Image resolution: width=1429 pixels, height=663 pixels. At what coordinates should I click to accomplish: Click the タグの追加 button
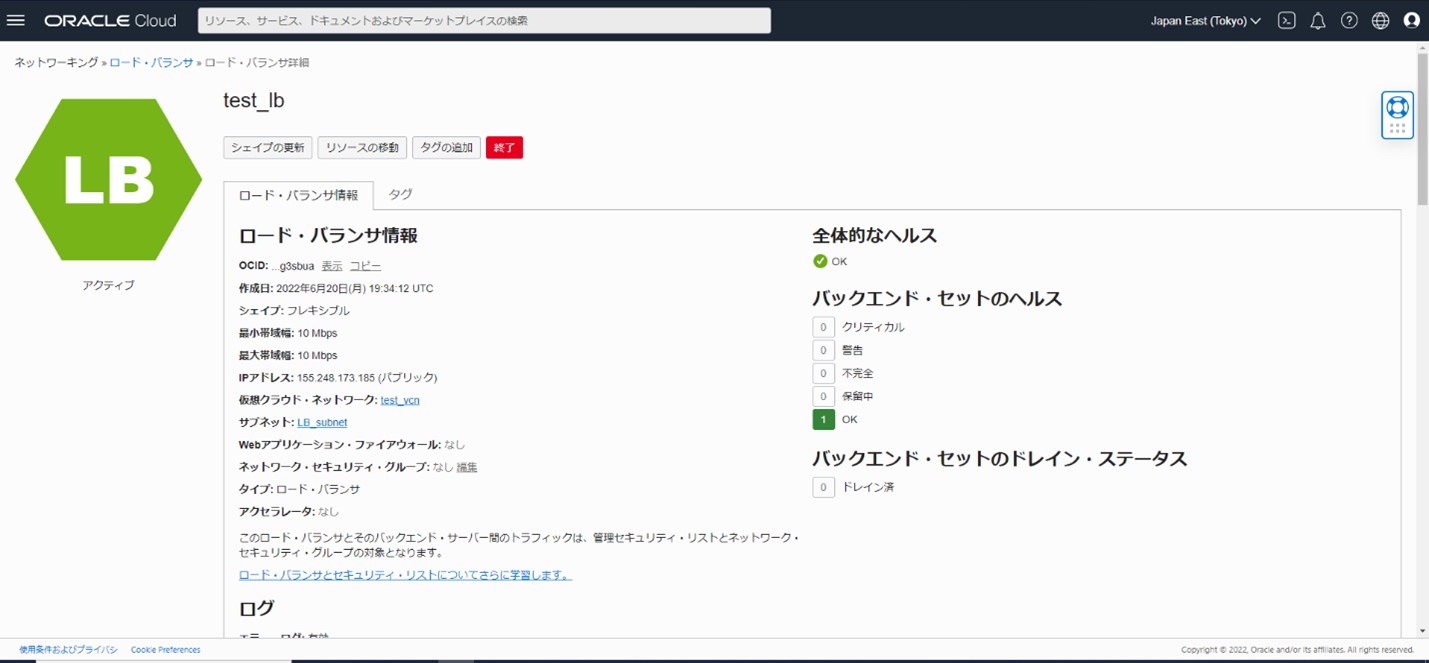pyautogui.click(x=446, y=148)
